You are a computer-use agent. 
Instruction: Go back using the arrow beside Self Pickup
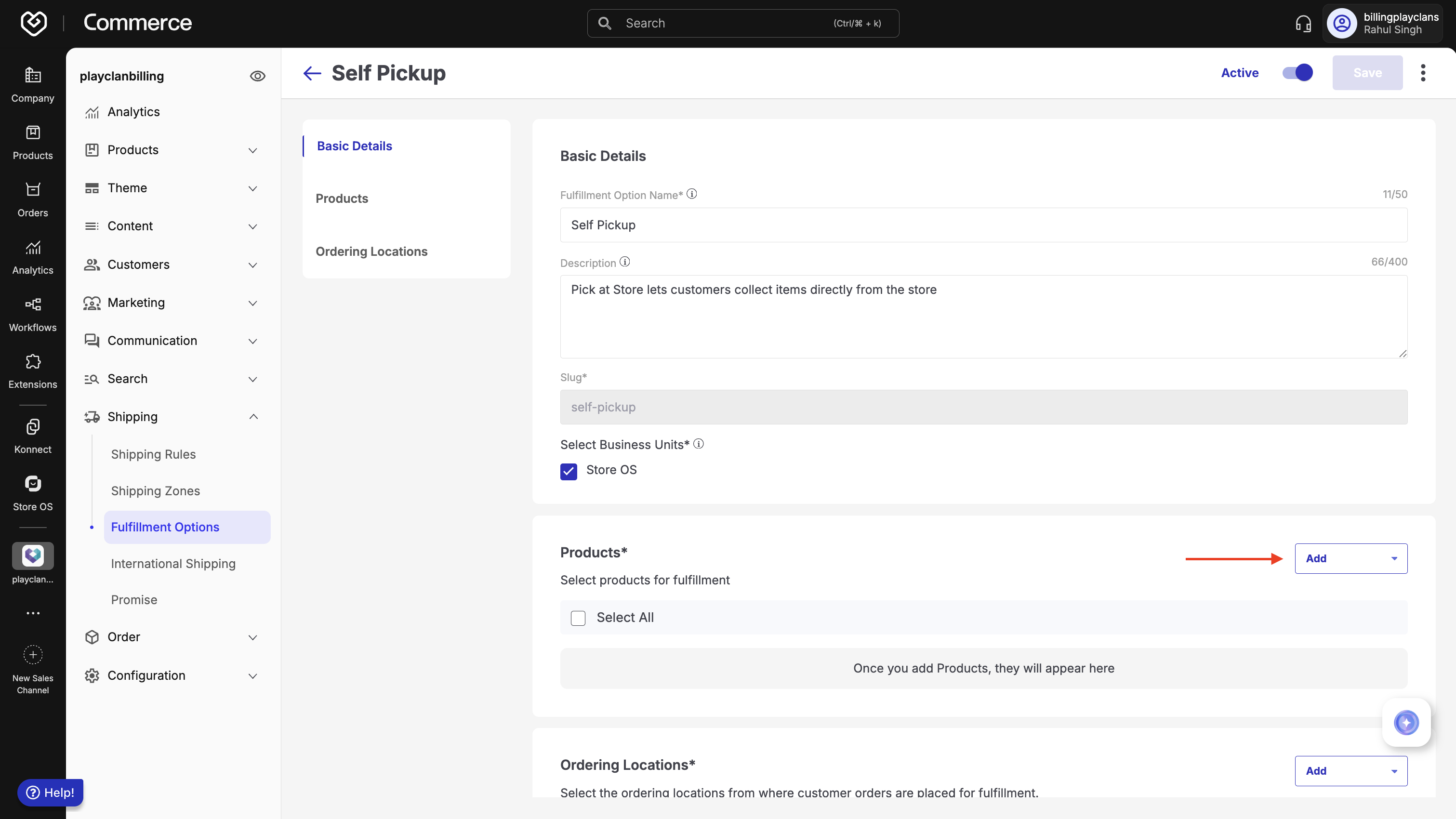(x=312, y=73)
